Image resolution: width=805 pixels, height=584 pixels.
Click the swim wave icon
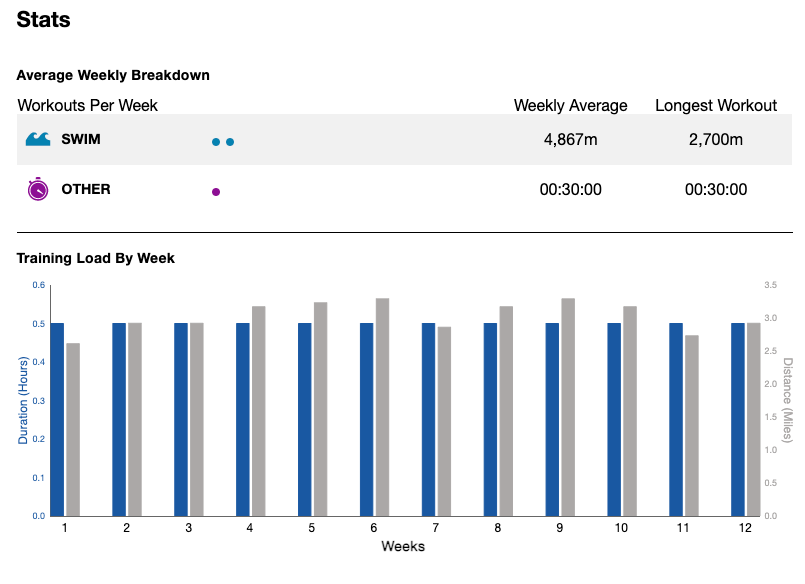point(38,140)
